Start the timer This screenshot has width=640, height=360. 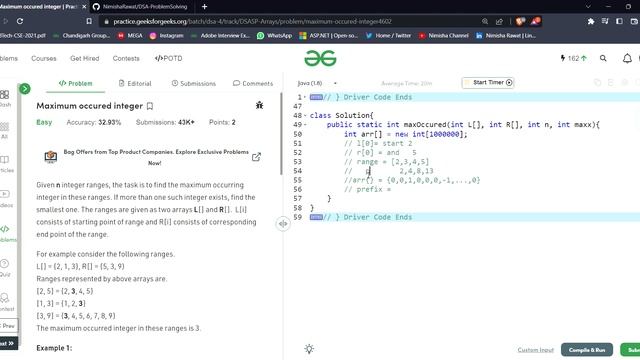[488, 82]
